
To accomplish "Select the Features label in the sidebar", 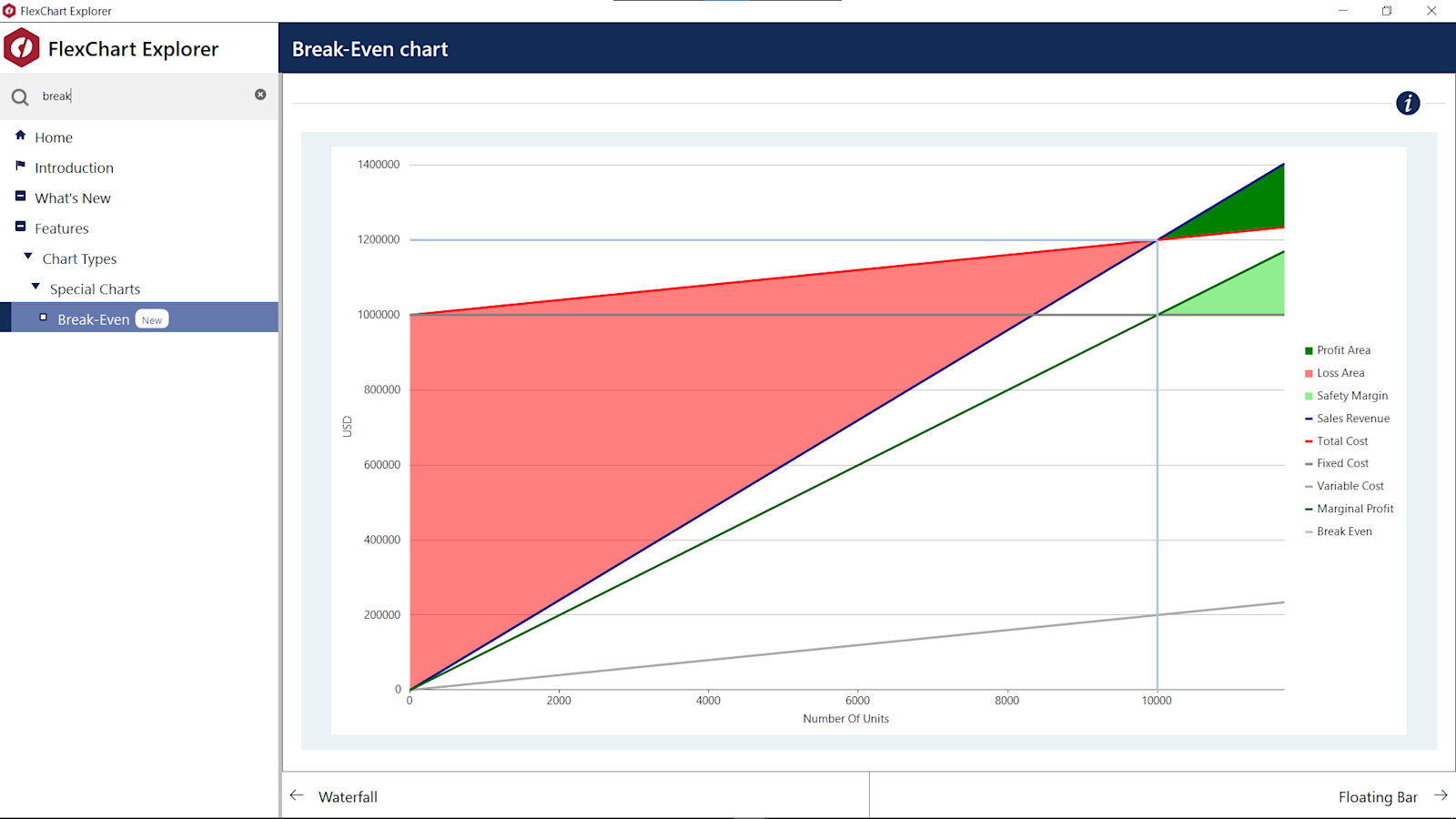I will pos(62,228).
